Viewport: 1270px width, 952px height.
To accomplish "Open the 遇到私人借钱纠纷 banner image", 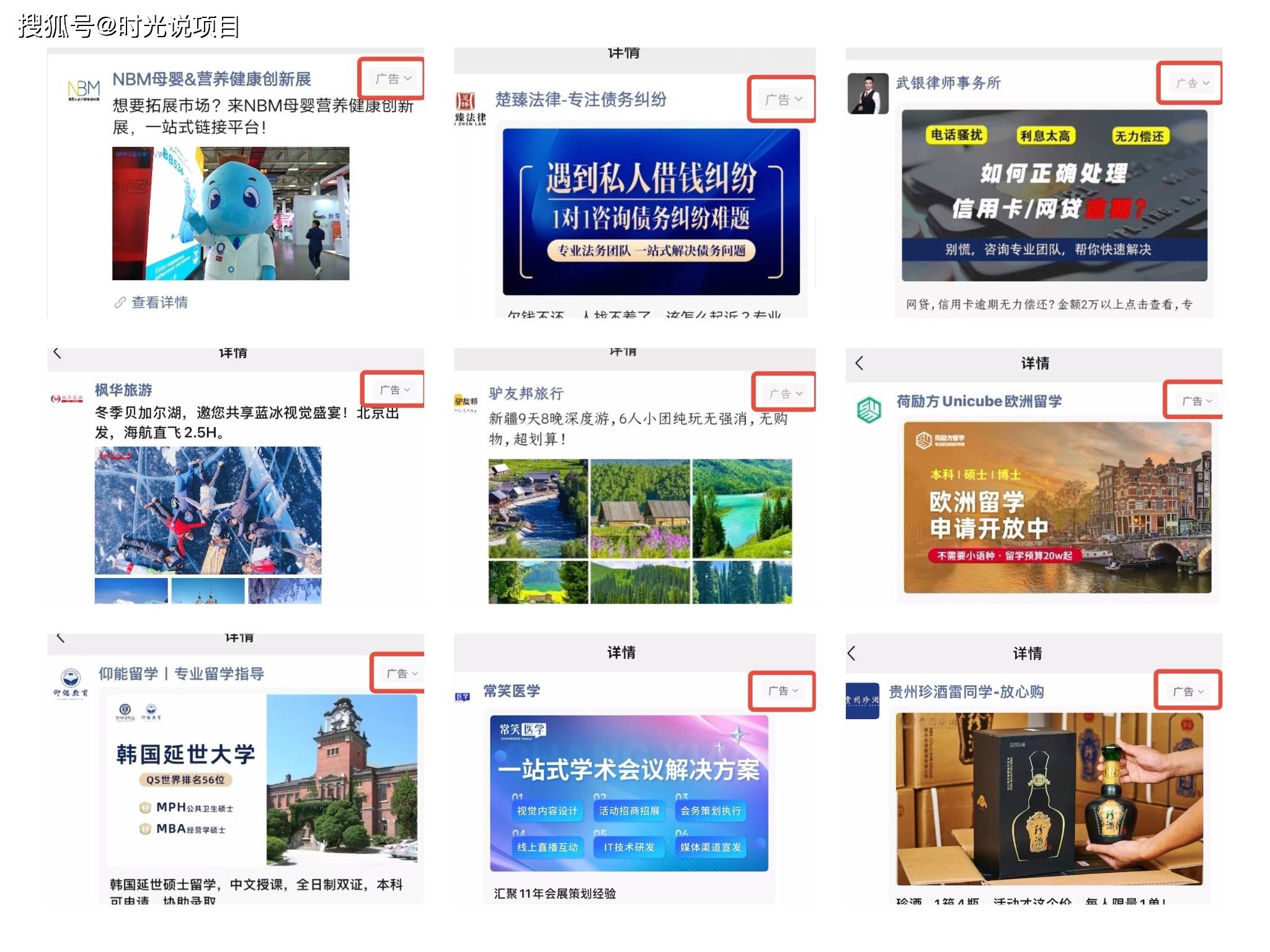I will coord(651,212).
